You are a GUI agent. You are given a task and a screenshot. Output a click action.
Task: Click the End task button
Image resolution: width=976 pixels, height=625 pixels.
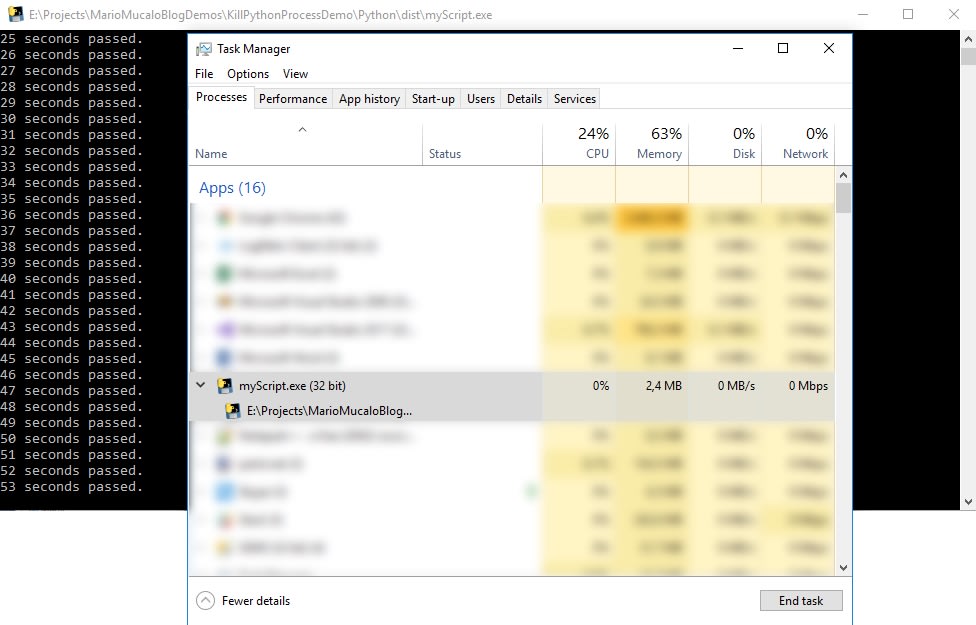[x=801, y=600]
